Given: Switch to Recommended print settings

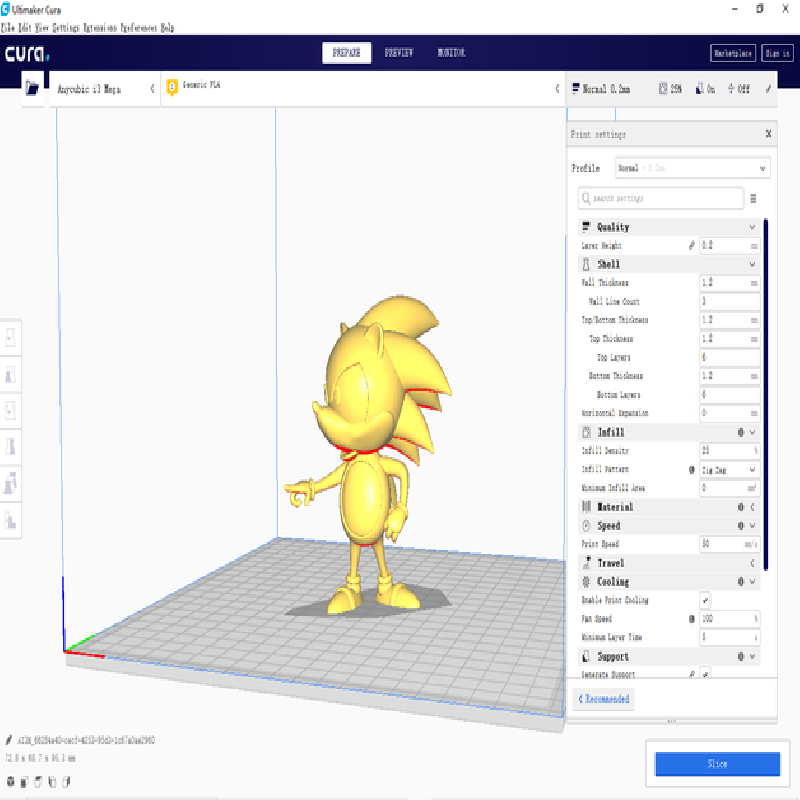Looking at the screenshot, I should tap(604, 698).
